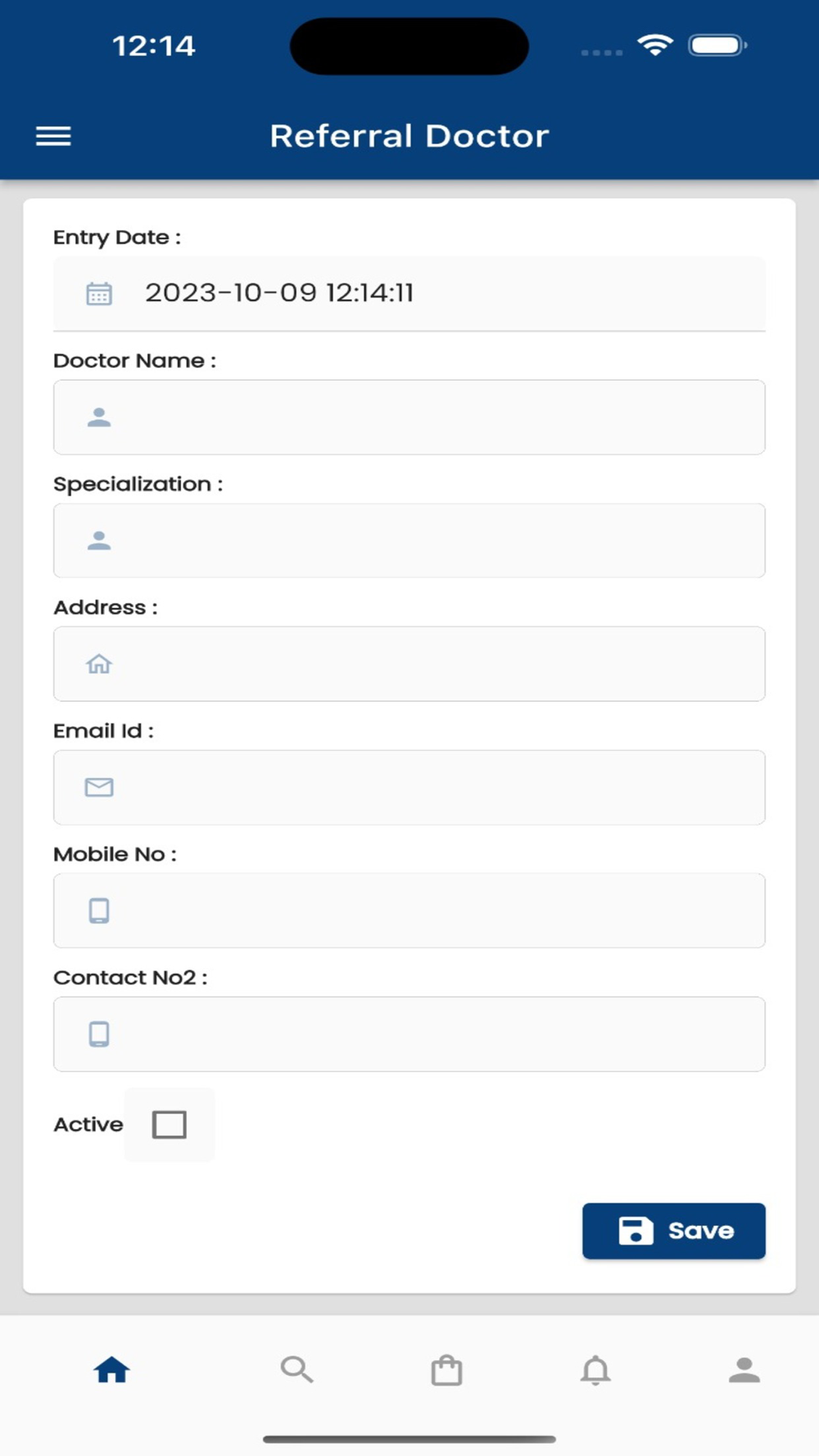Tap the calendar icon in Entry Date

(99, 293)
